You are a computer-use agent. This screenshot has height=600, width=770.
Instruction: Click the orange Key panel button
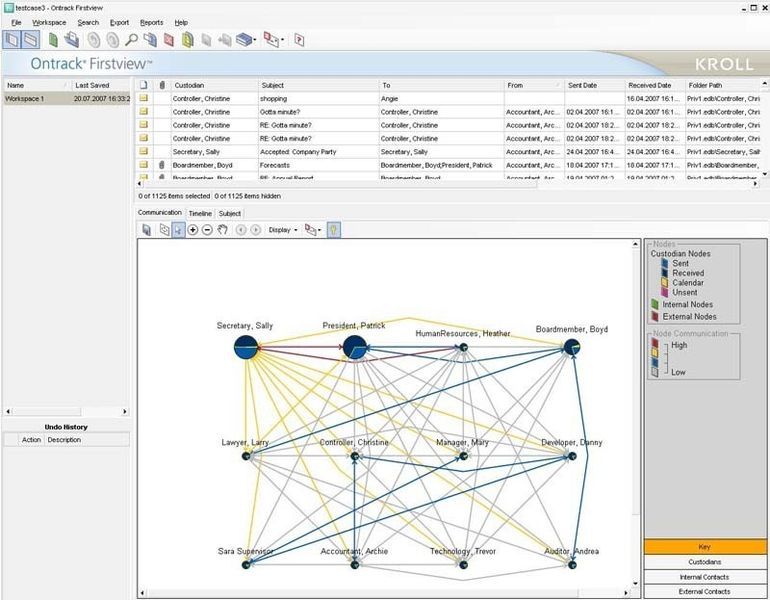tap(704, 546)
